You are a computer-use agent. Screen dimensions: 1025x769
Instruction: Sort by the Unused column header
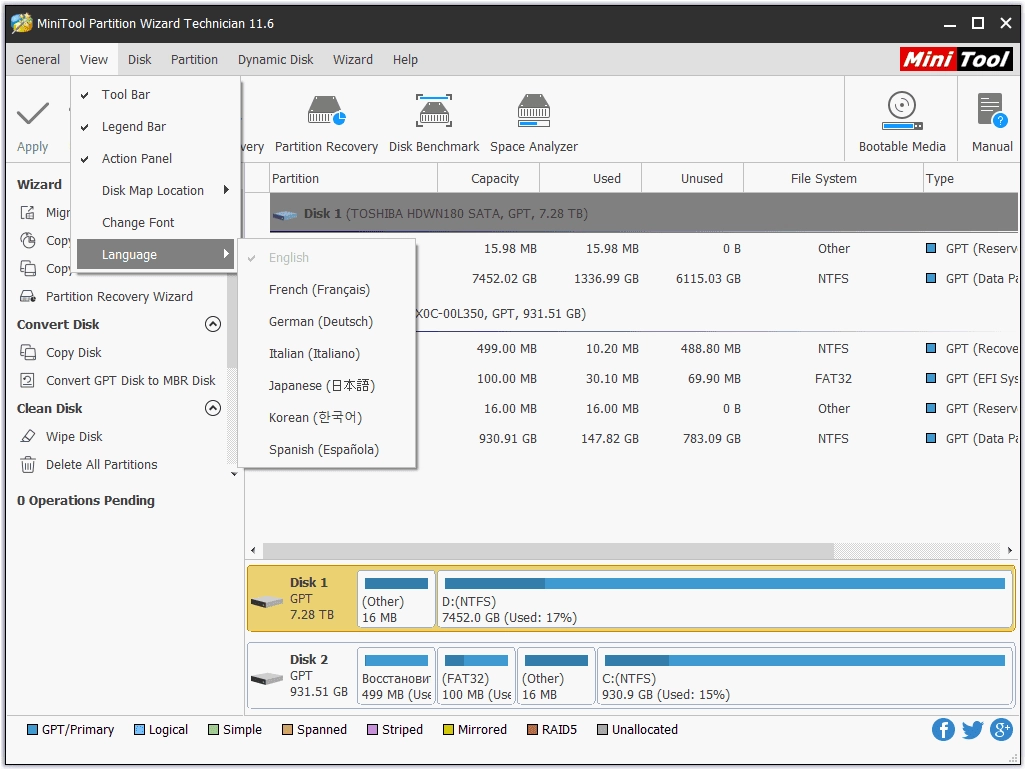pos(692,179)
